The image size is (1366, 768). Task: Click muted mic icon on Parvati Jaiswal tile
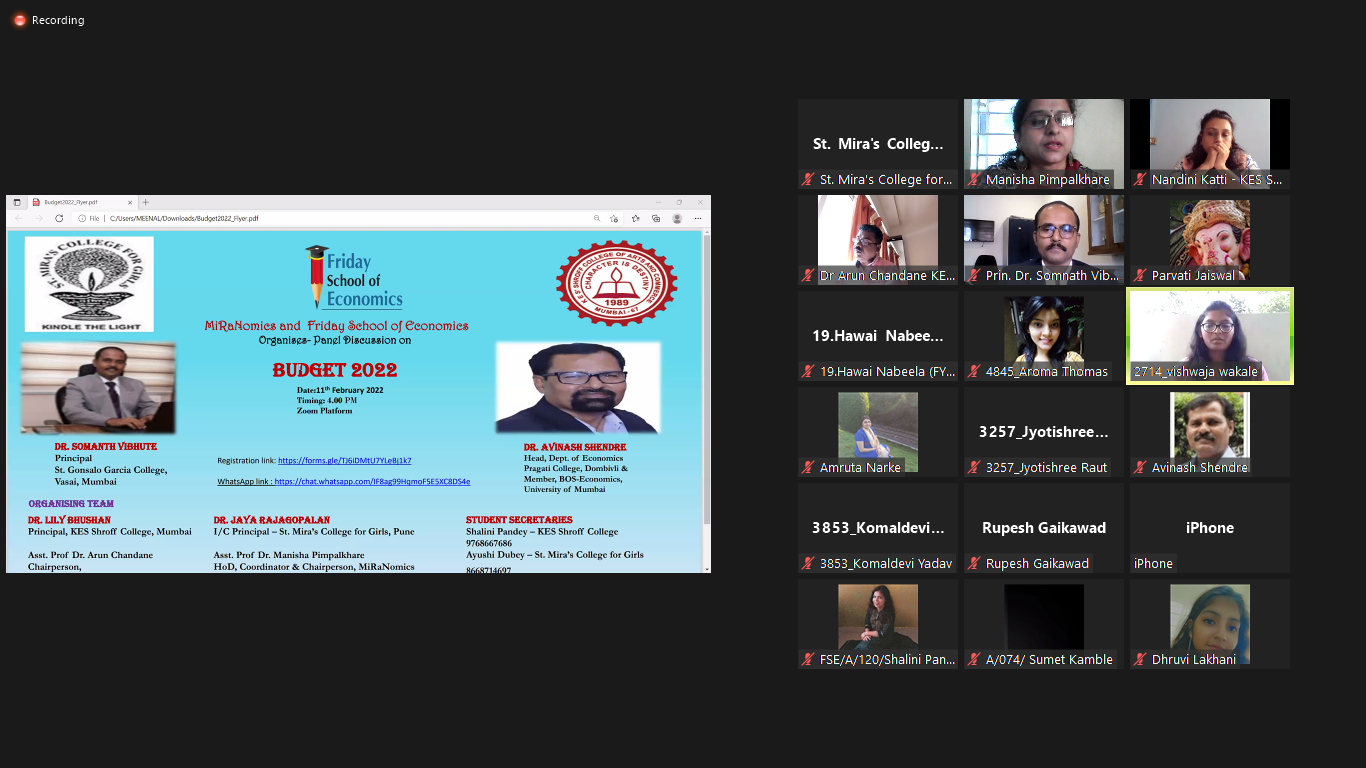click(1140, 276)
